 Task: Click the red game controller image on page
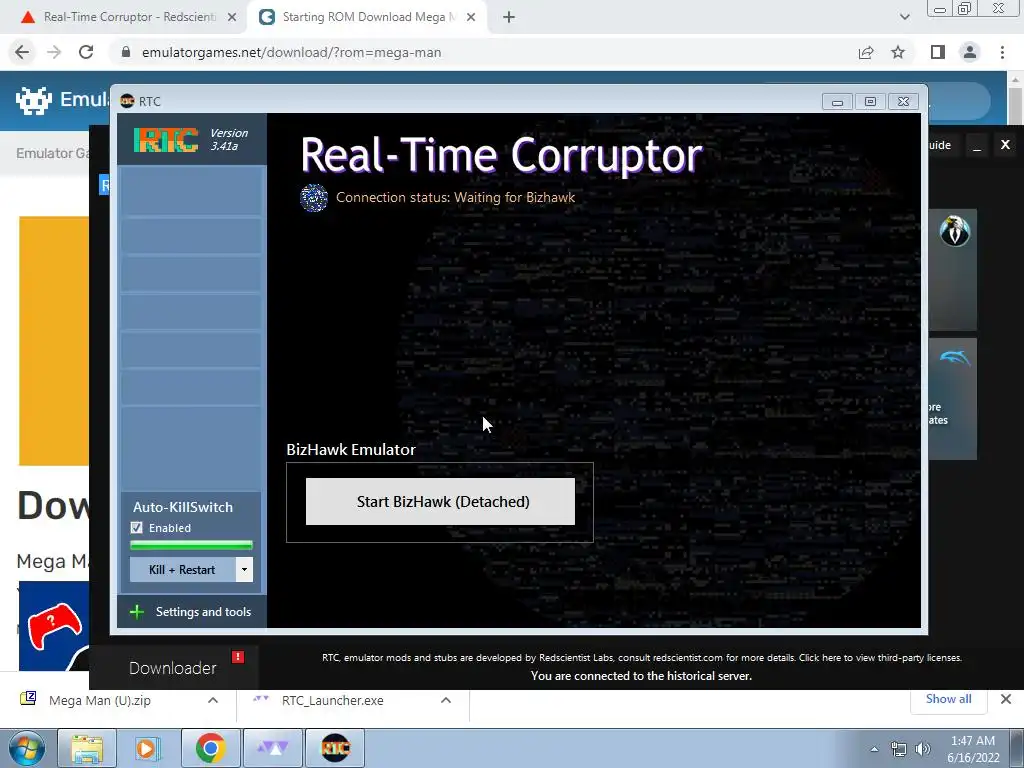click(x=55, y=626)
